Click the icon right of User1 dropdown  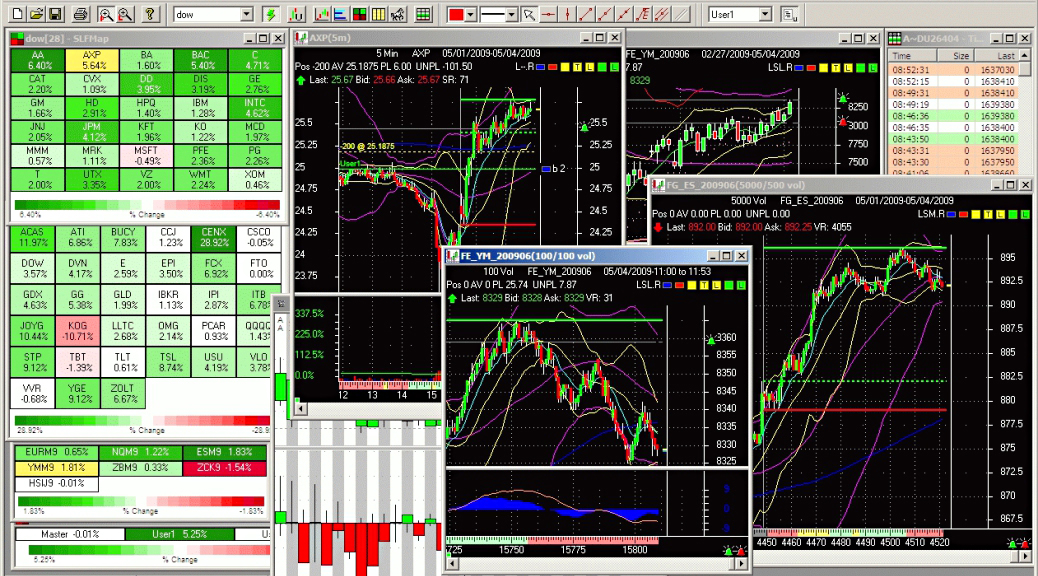(x=789, y=14)
